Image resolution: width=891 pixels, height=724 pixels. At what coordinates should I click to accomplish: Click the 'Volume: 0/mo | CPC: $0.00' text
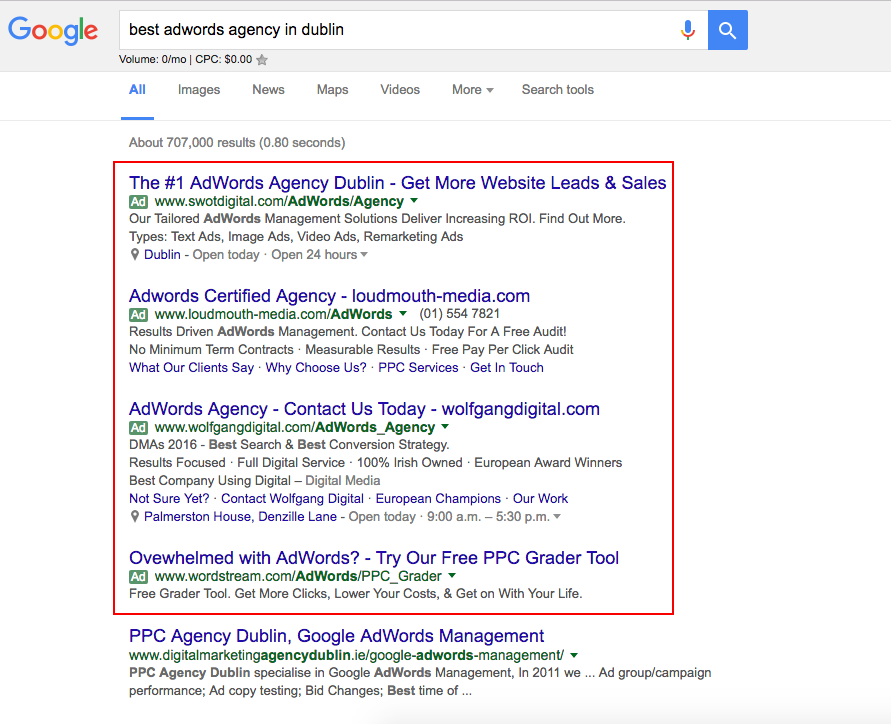pyautogui.click(x=185, y=60)
